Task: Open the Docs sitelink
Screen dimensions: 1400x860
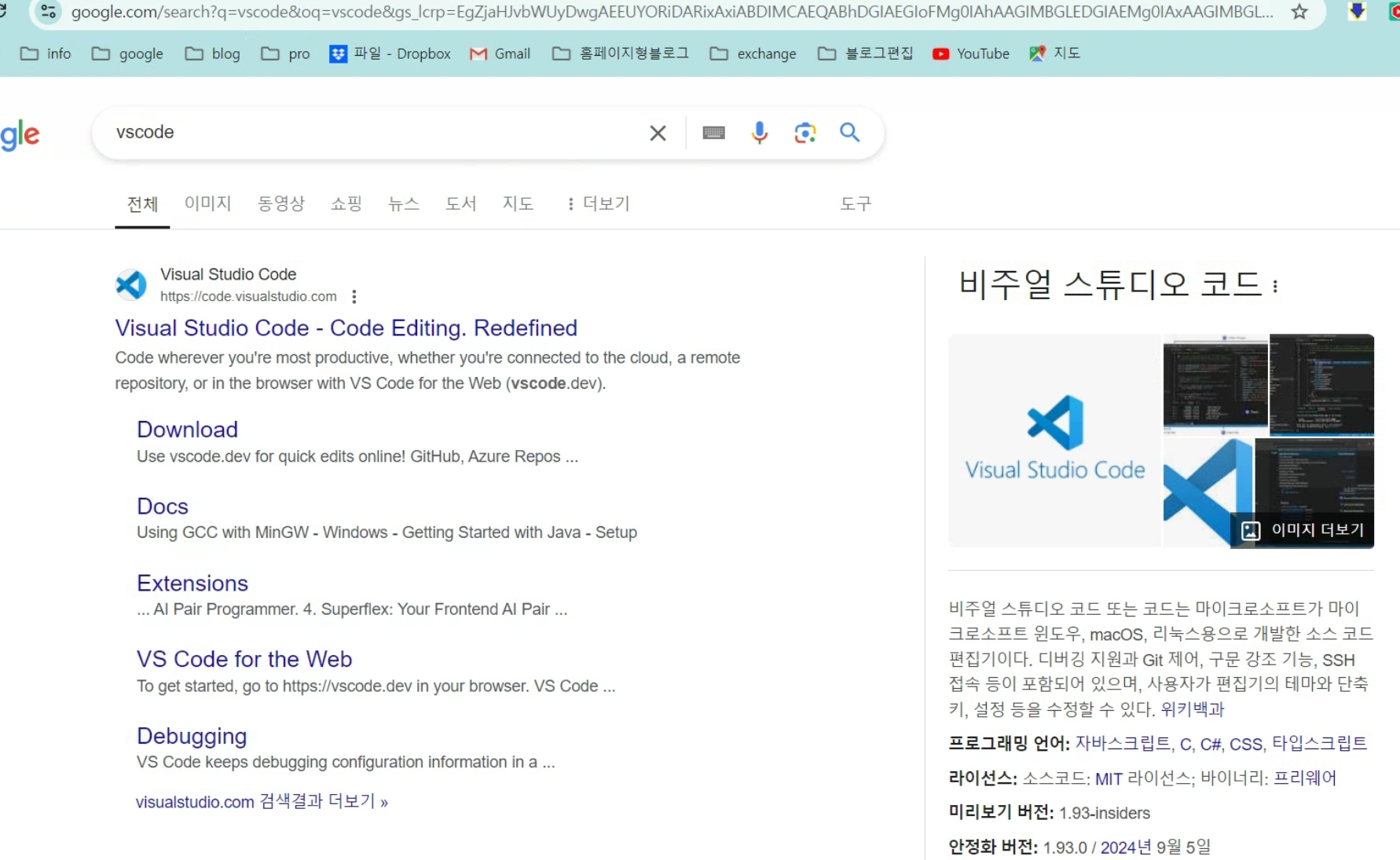Action: click(x=163, y=507)
